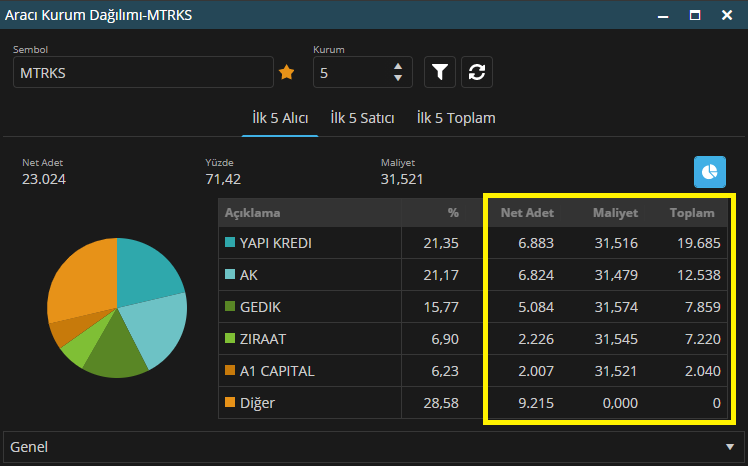Click Diğer orange color swatch
748x466 pixels.
[x=230, y=402]
